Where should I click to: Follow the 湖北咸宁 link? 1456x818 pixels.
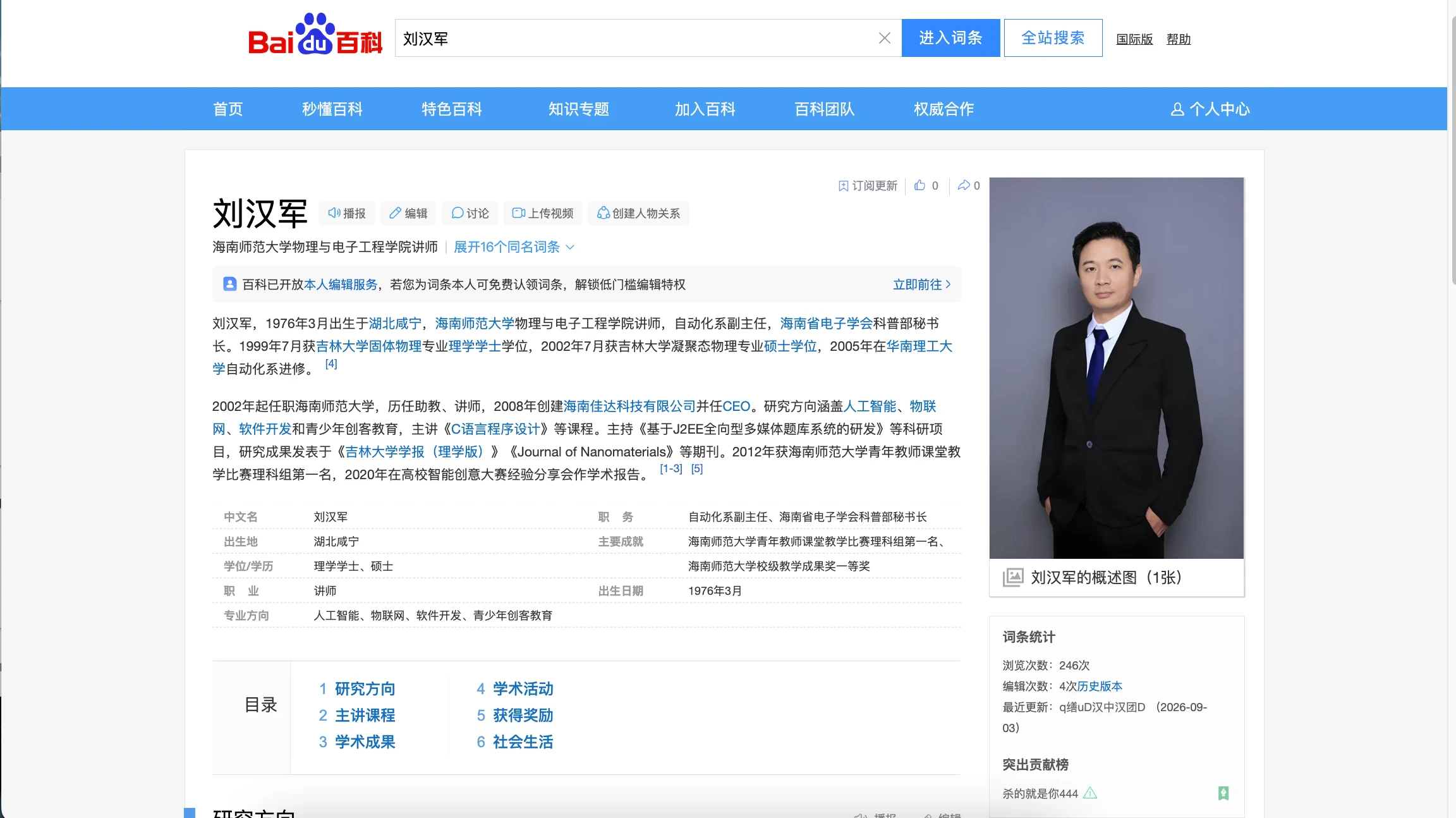pyautogui.click(x=395, y=324)
